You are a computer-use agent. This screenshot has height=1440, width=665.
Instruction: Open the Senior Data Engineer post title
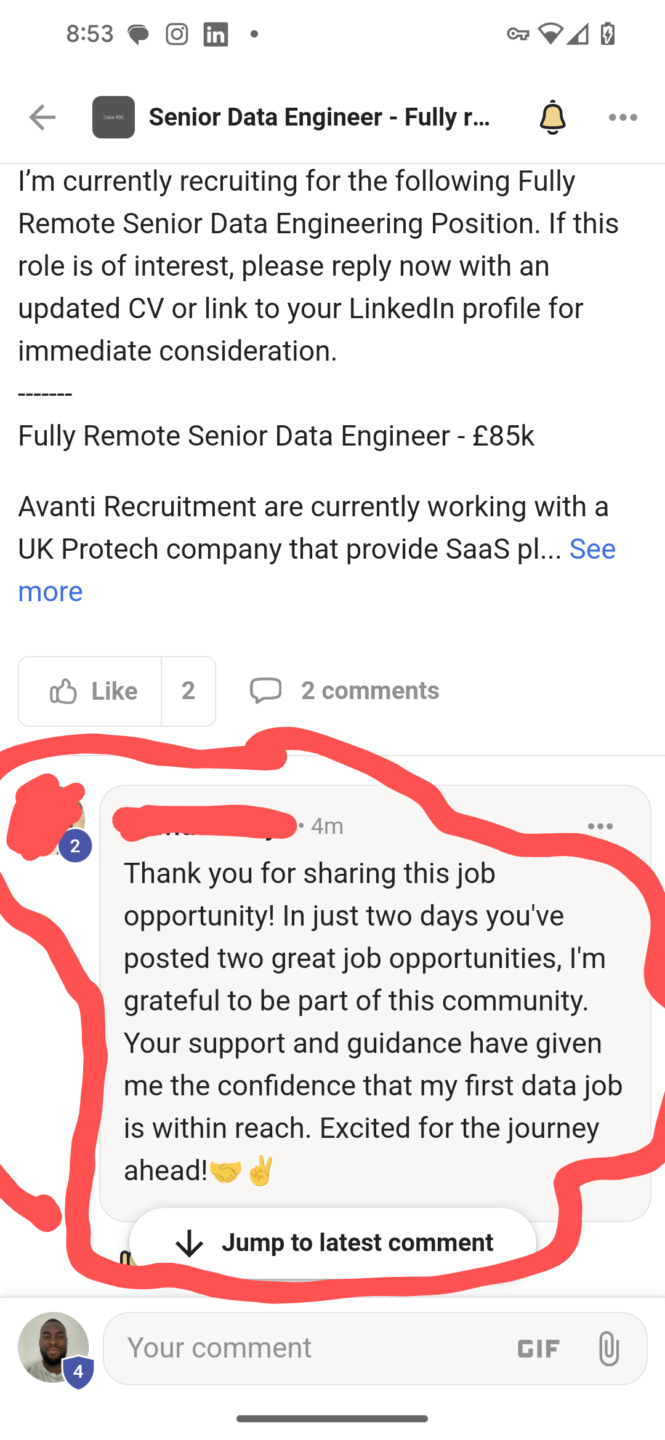click(320, 116)
